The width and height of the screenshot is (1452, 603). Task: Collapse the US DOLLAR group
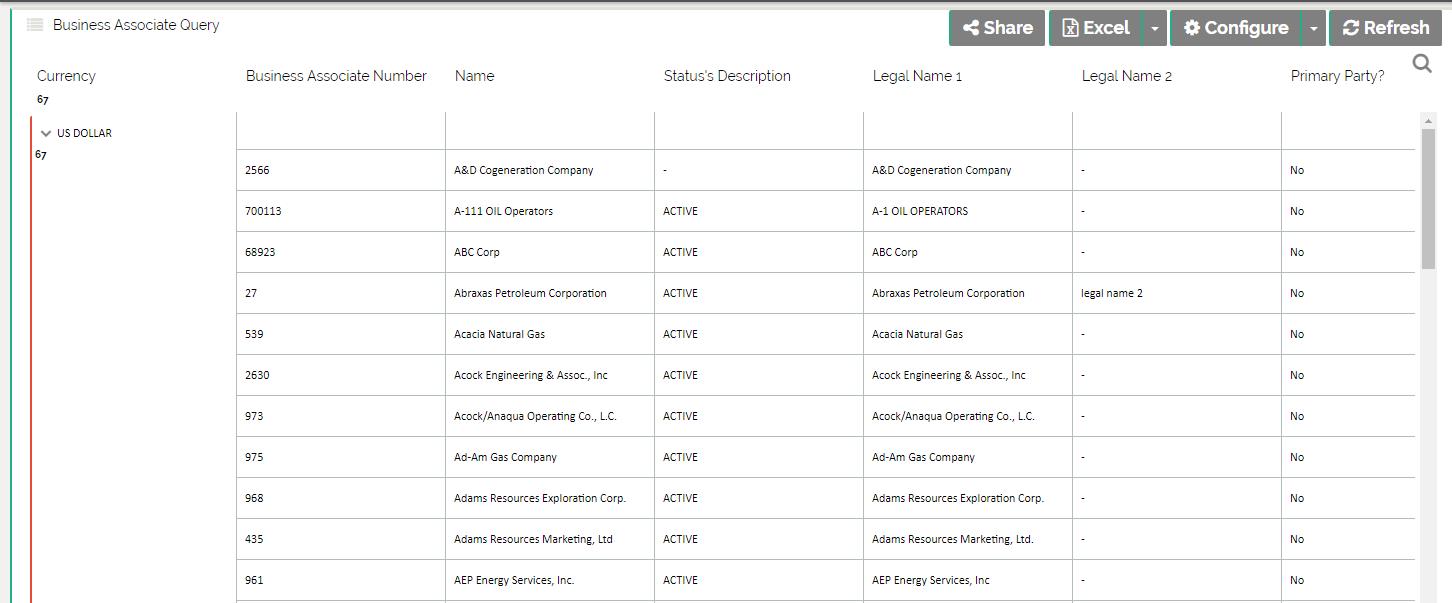pos(46,133)
